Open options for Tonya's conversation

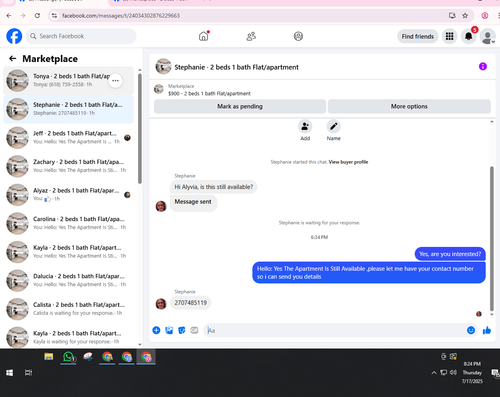[116, 81]
